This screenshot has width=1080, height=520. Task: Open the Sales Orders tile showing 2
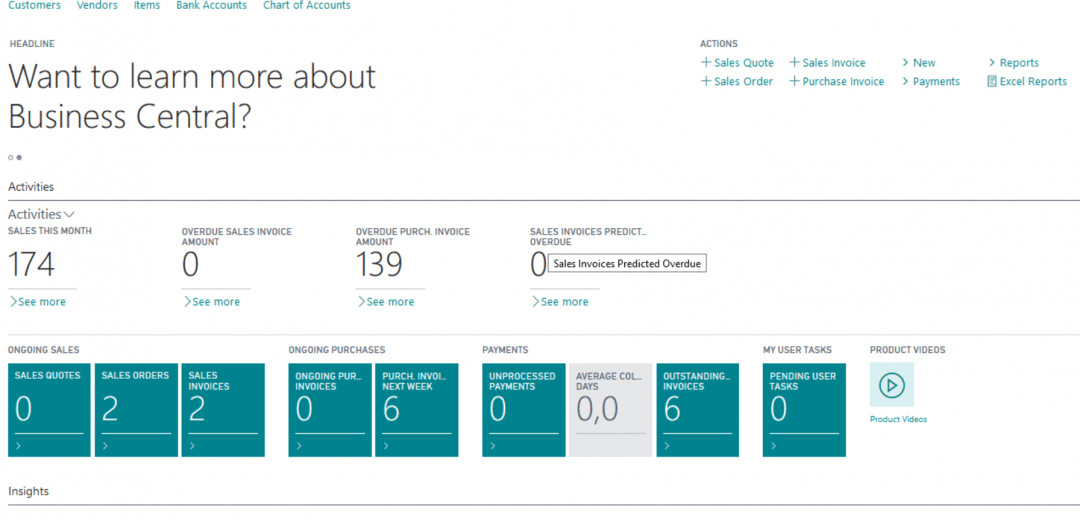(x=136, y=410)
